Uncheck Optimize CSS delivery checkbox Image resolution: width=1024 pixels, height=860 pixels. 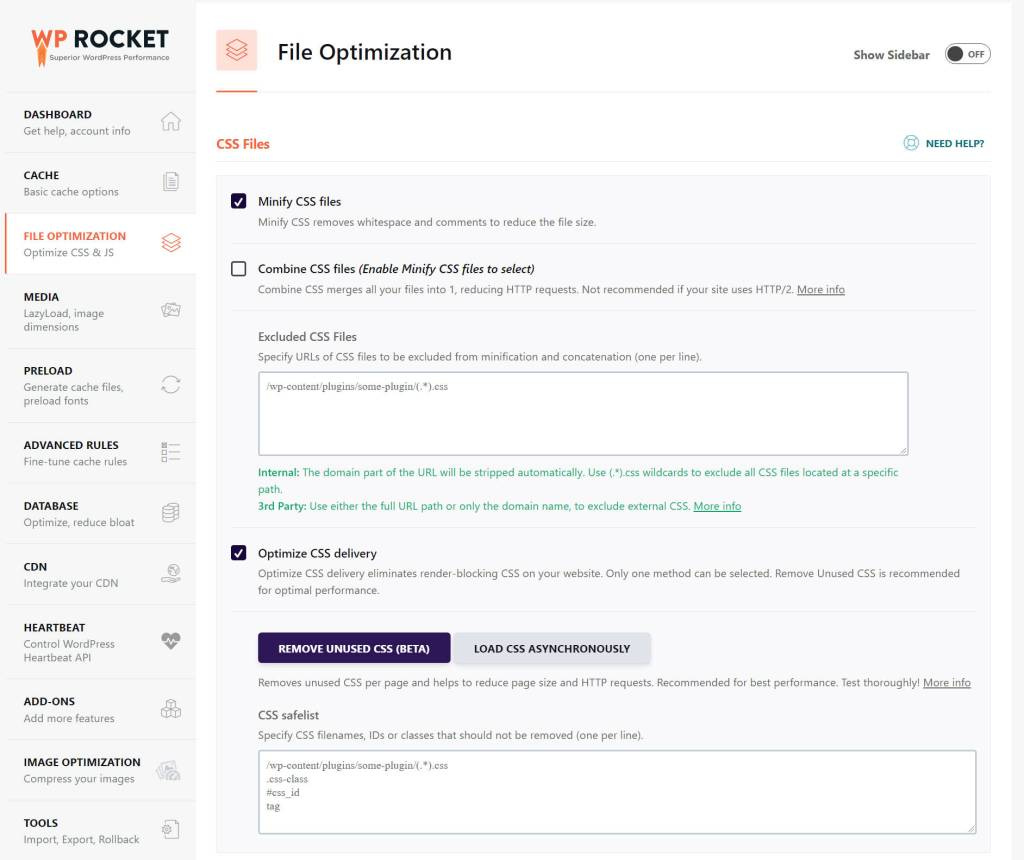pyautogui.click(x=238, y=553)
